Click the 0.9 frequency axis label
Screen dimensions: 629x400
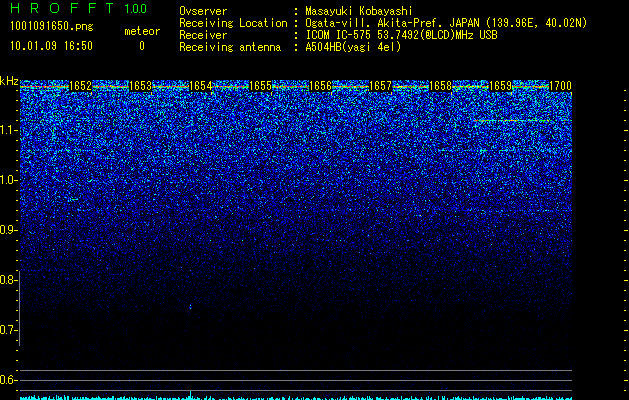tap(8, 230)
